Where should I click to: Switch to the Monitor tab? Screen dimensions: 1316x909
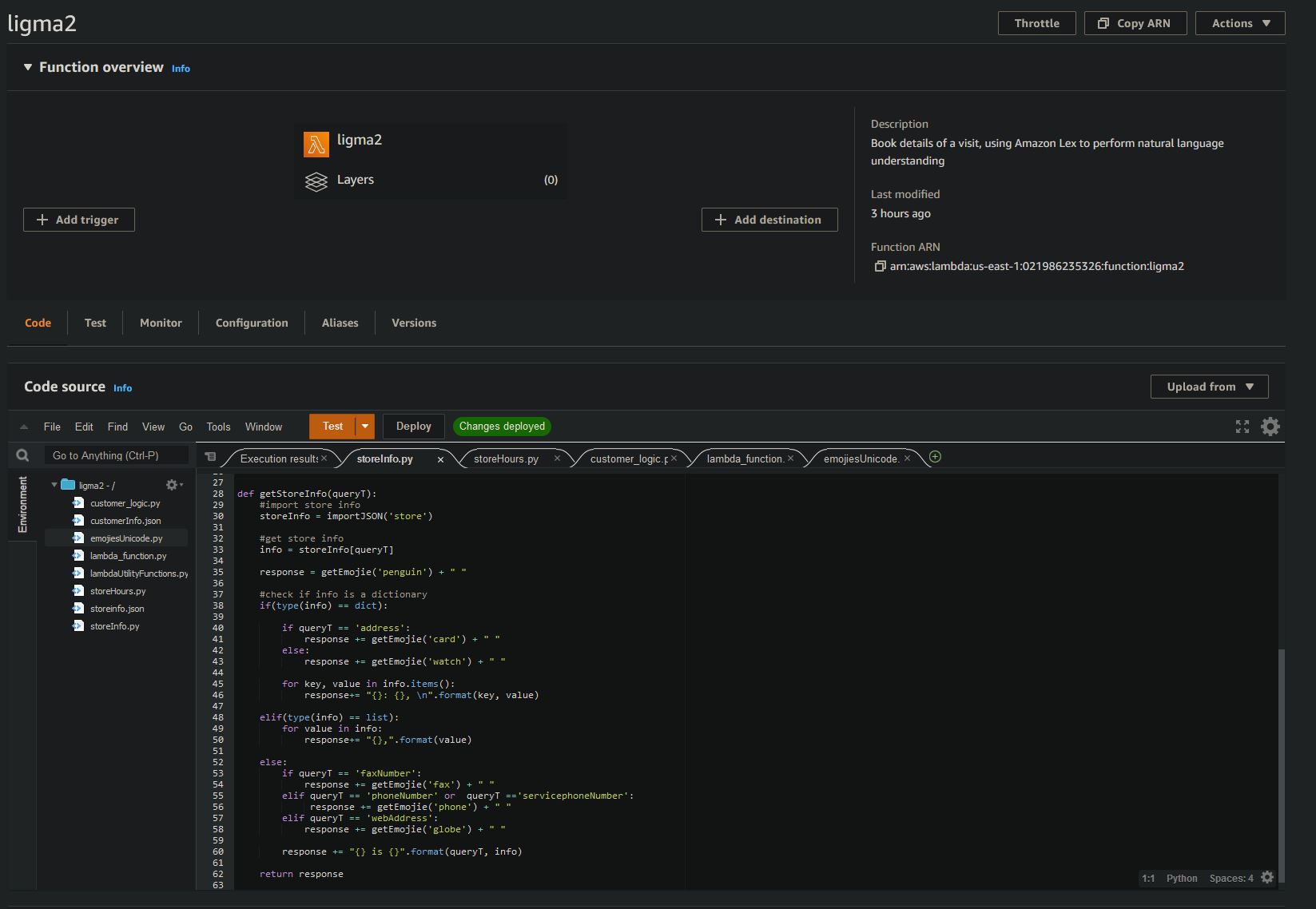click(161, 323)
